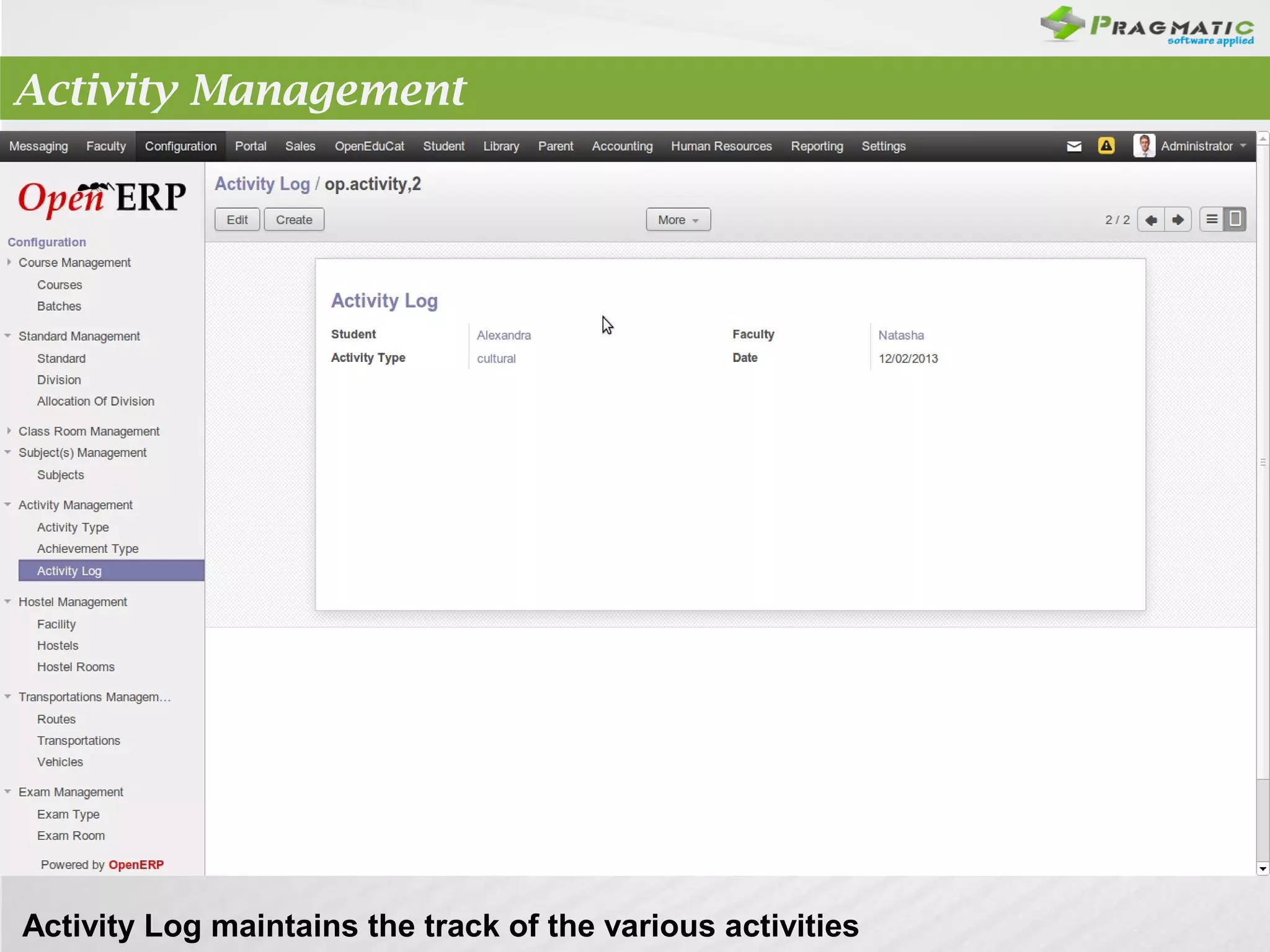Switch to form view icon
The width and height of the screenshot is (1270, 952).
click(1235, 219)
